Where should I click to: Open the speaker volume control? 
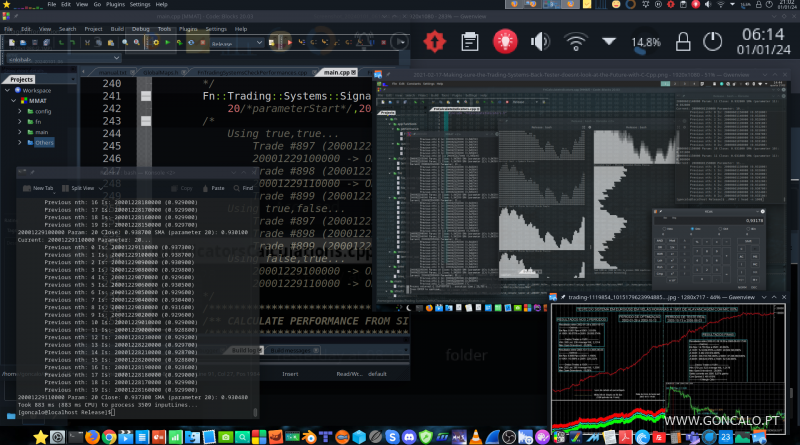tap(540, 41)
